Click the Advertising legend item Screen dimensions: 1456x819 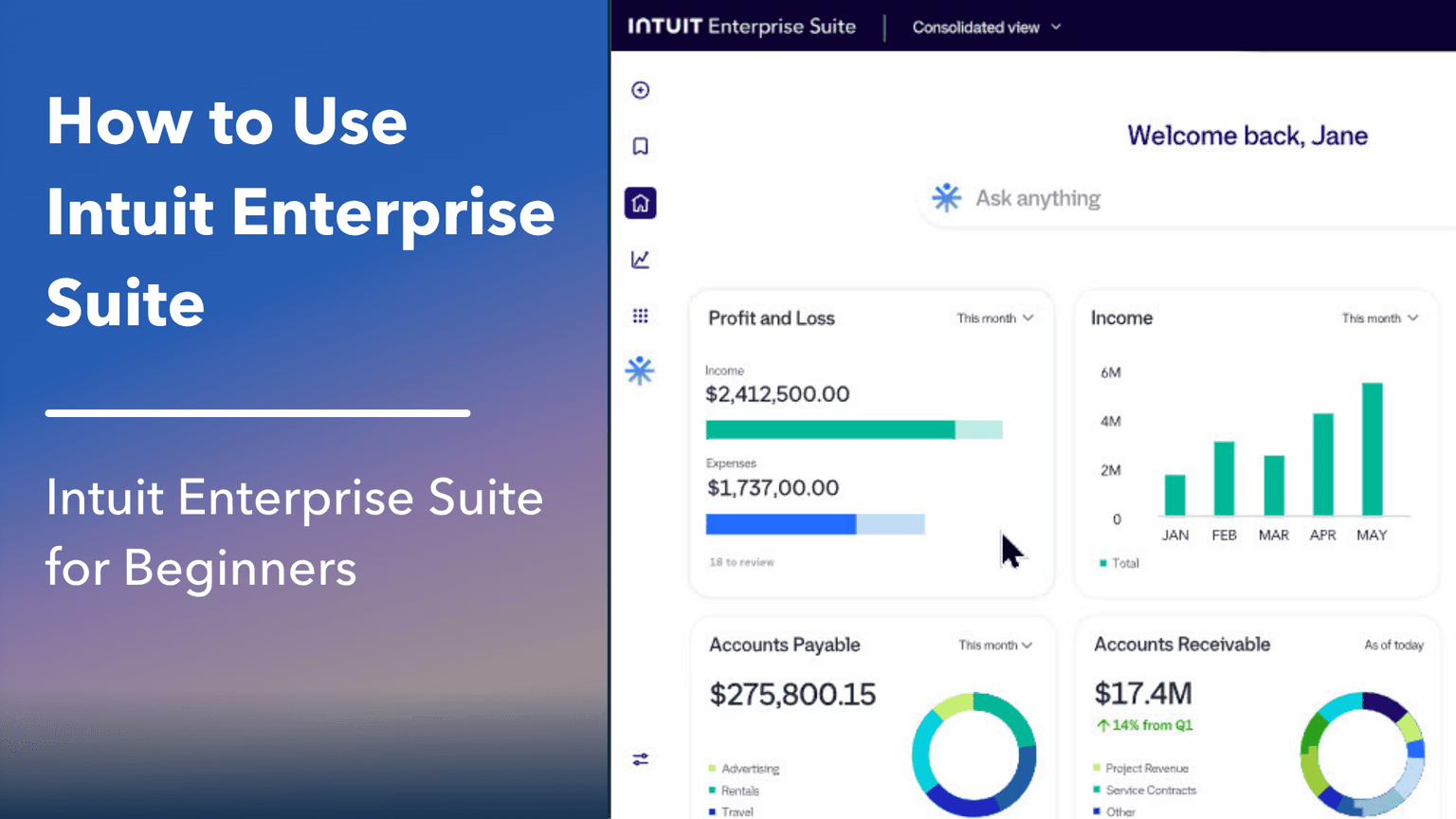tap(744, 769)
